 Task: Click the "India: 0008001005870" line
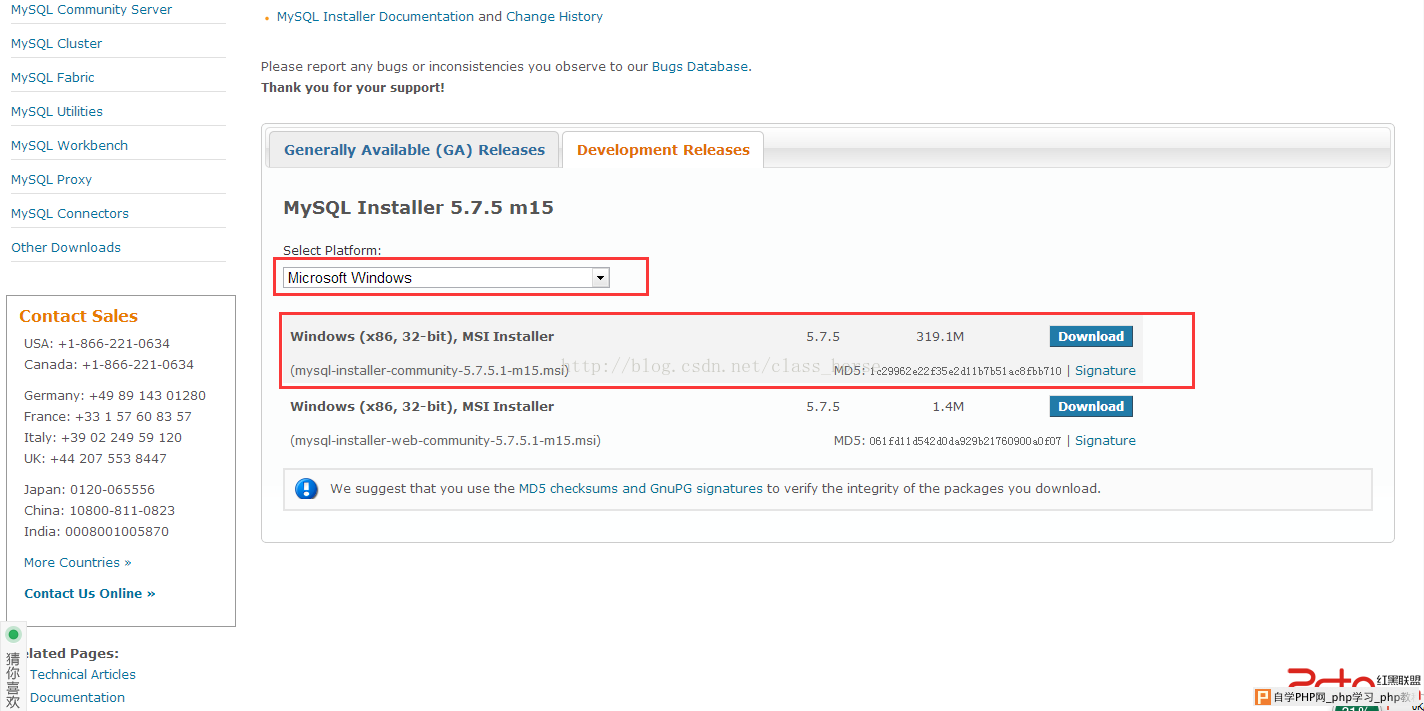point(96,532)
